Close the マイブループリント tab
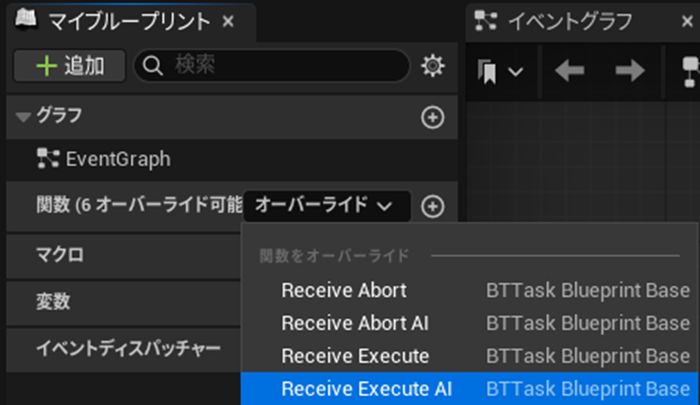 [x=228, y=21]
